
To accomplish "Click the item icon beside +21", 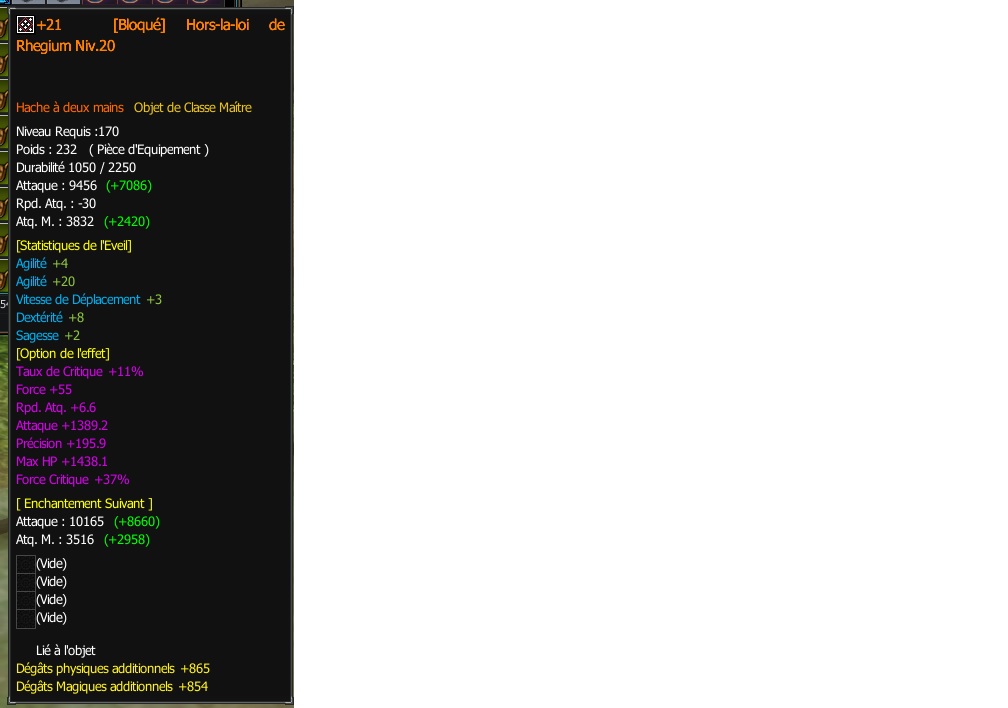I will coord(25,25).
